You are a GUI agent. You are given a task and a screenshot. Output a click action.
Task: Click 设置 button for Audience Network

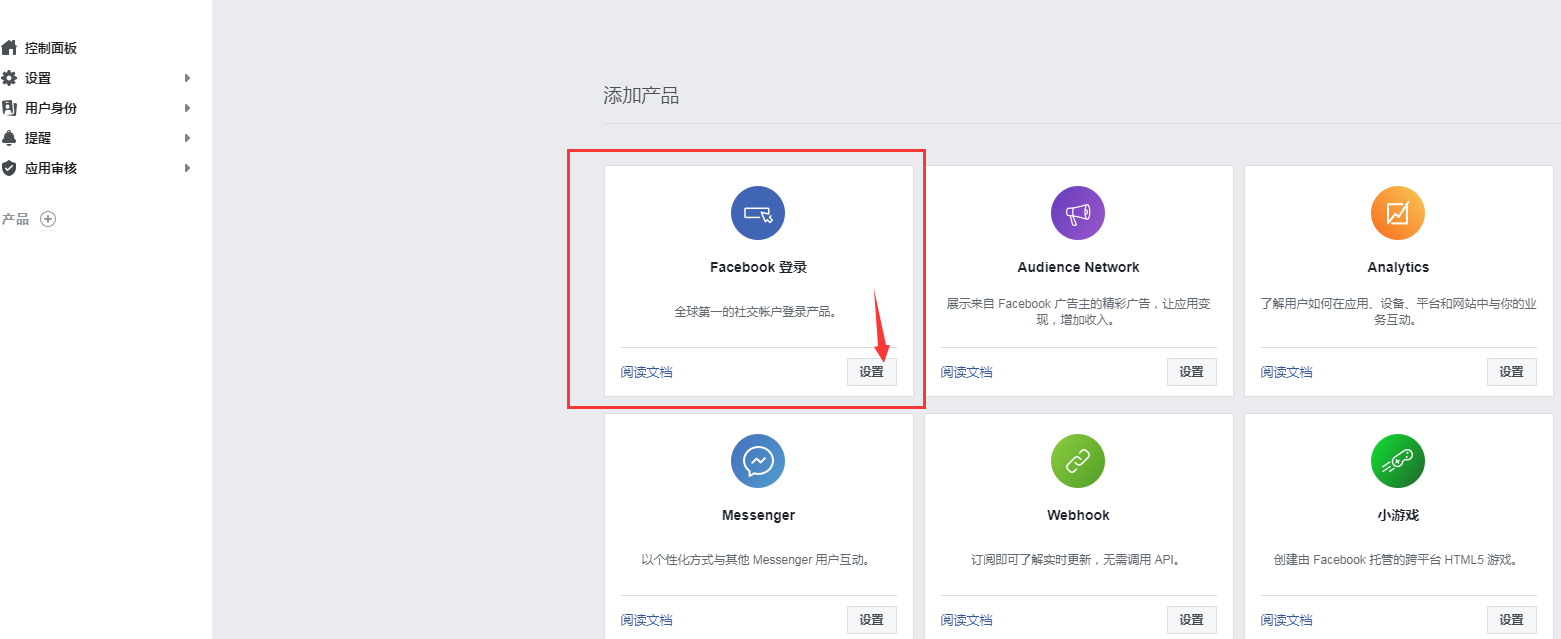pos(1192,372)
